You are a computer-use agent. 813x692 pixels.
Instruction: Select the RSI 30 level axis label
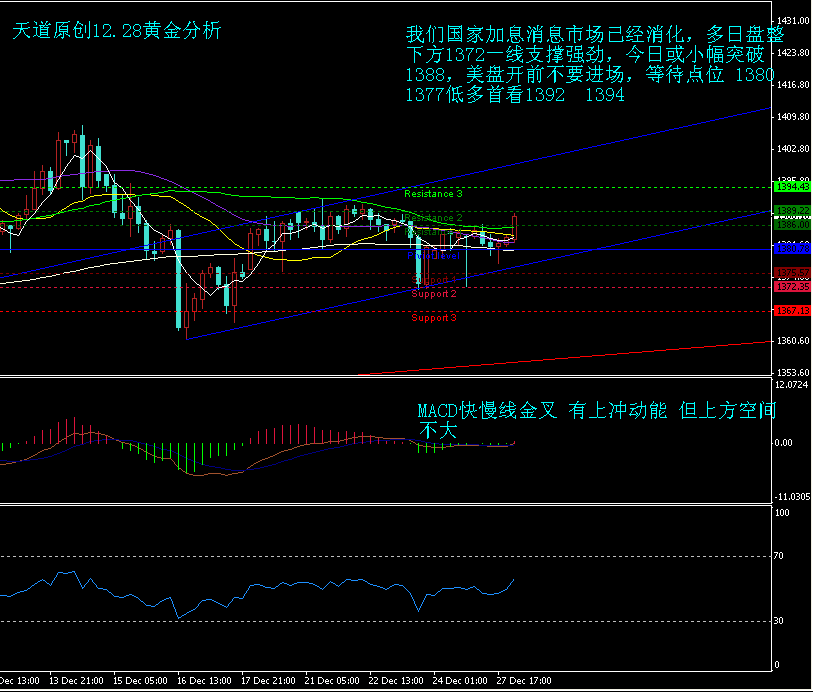pos(783,621)
